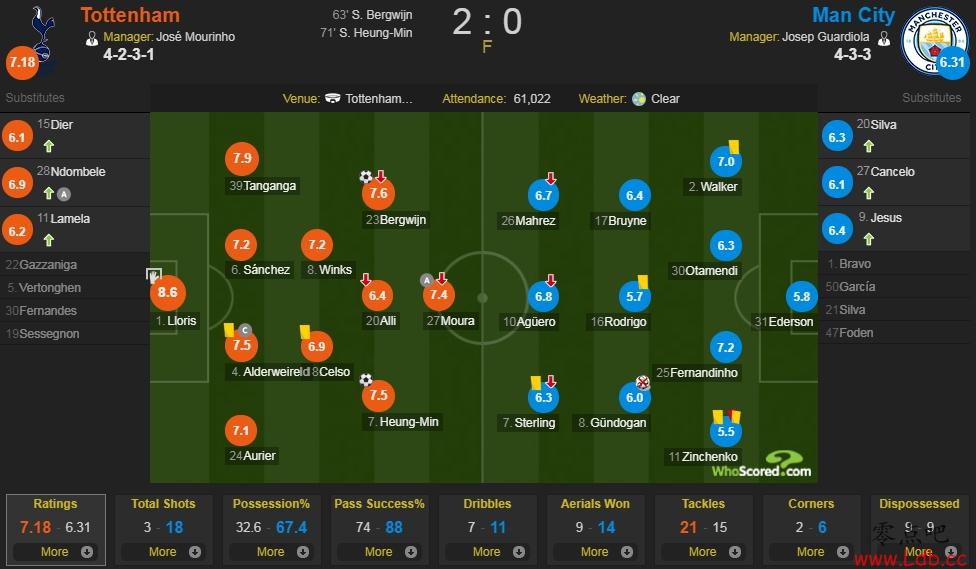Click the weather Clear icon
The width and height of the screenshot is (976, 569).
(639, 99)
